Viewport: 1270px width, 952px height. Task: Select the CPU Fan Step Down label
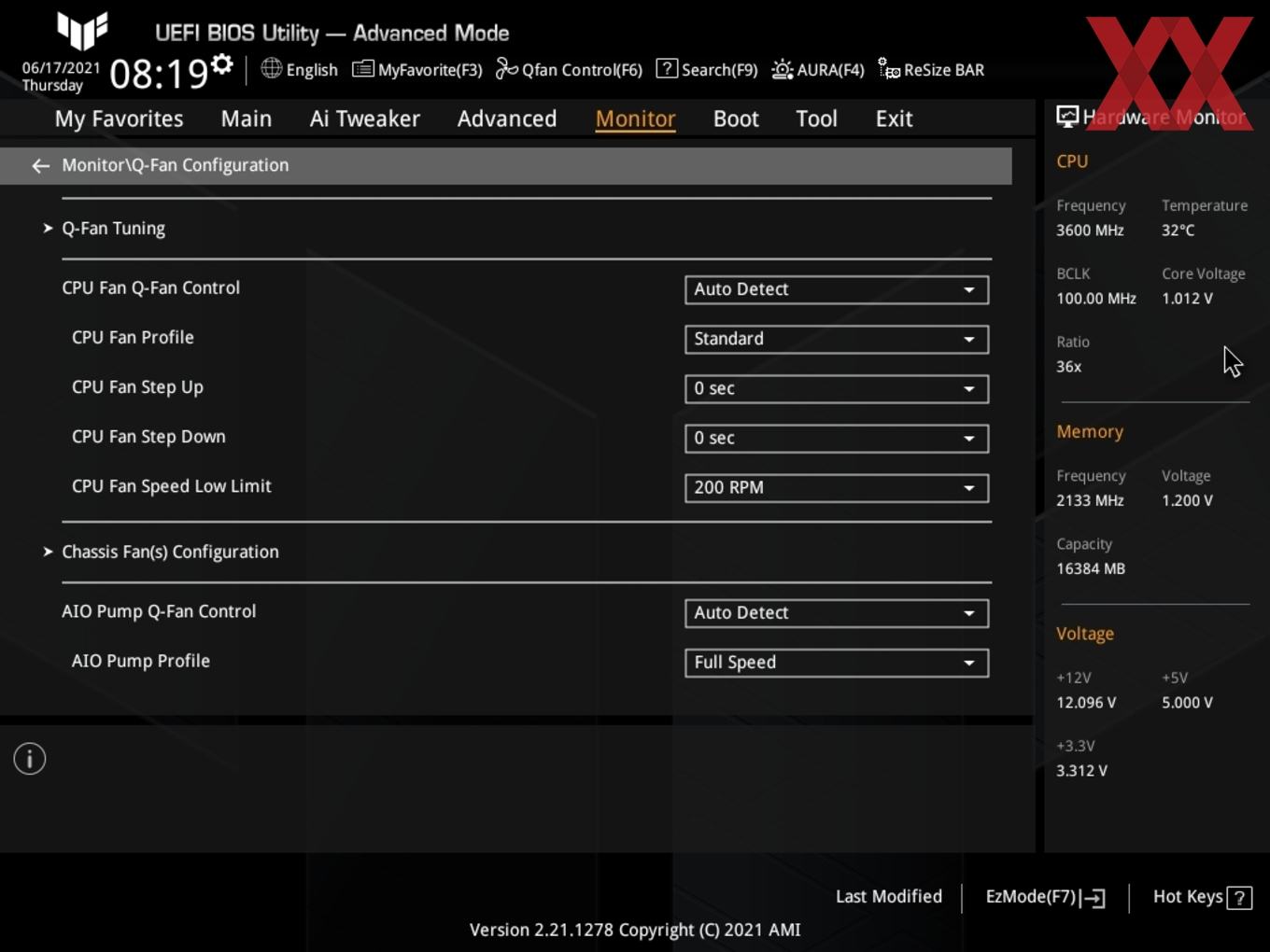pos(148,437)
